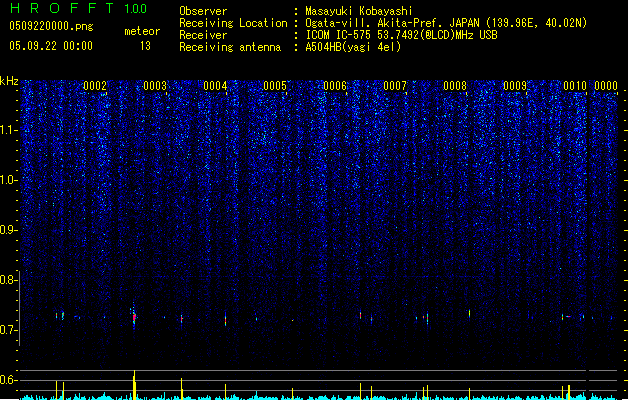Screen dimensions: 629x400
Task: Click the HROFFT 1.0.0 title text
Action: click(x=78, y=8)
